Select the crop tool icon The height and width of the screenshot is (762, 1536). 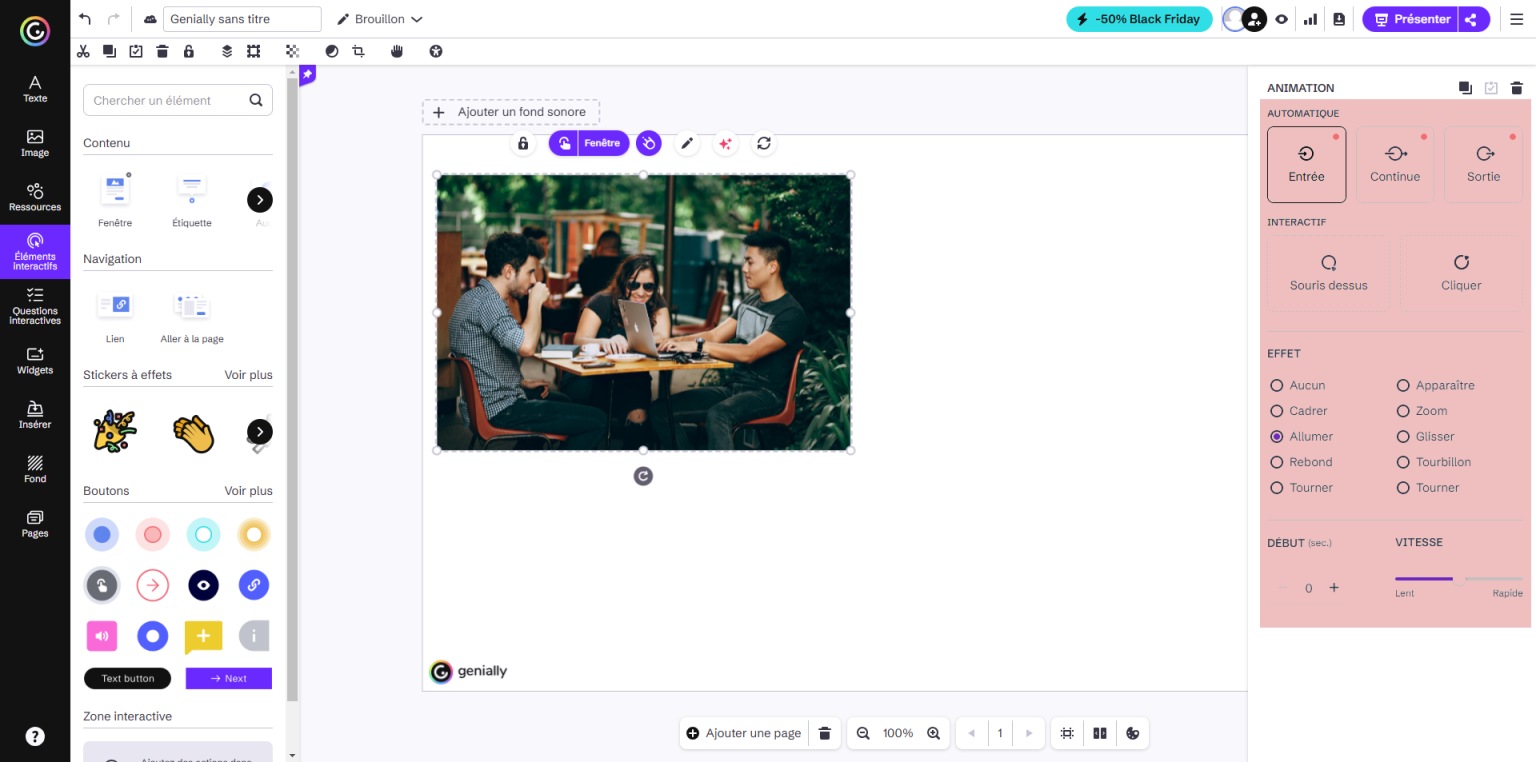click(358, 51)
